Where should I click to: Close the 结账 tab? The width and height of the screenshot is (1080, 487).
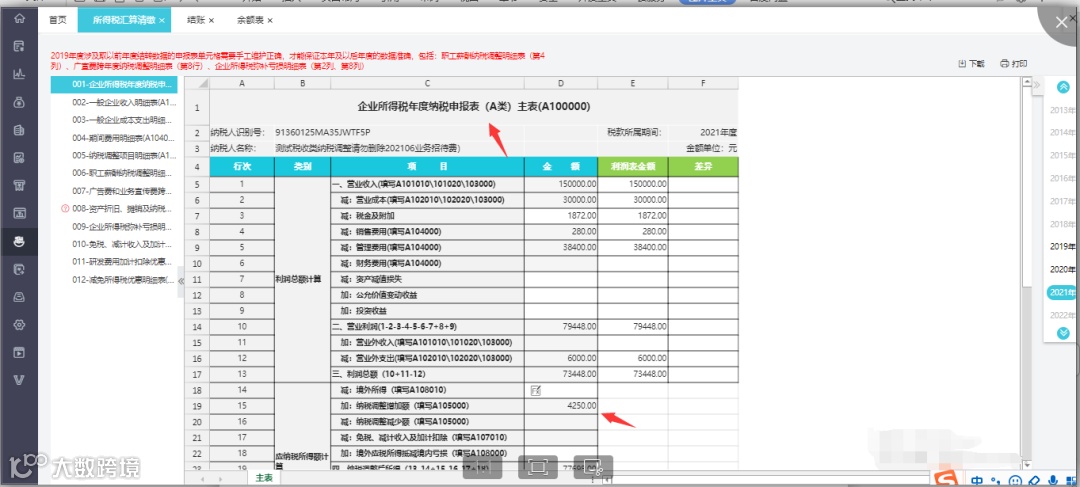click(211, 21)
